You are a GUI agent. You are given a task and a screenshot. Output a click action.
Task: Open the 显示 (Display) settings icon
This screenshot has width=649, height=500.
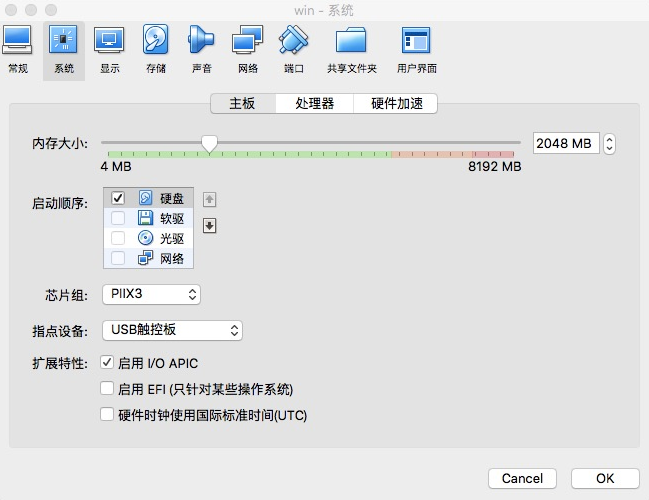109,50
